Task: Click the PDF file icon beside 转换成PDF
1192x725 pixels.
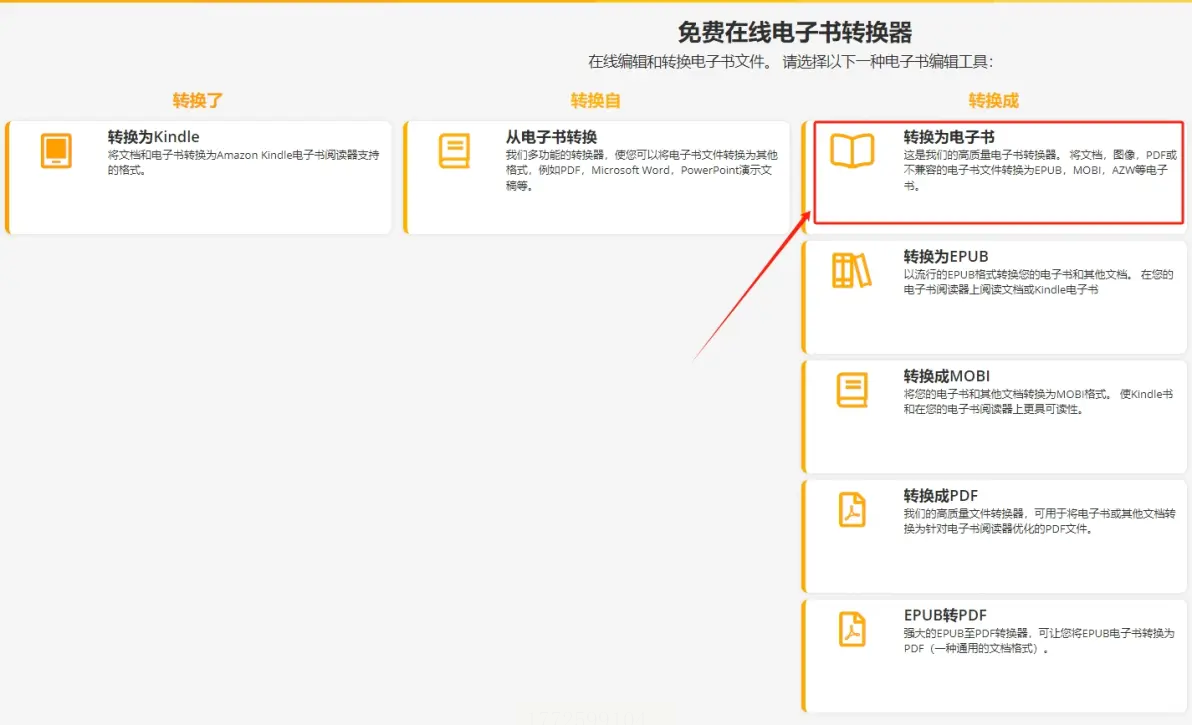Action: coord(852,509)
